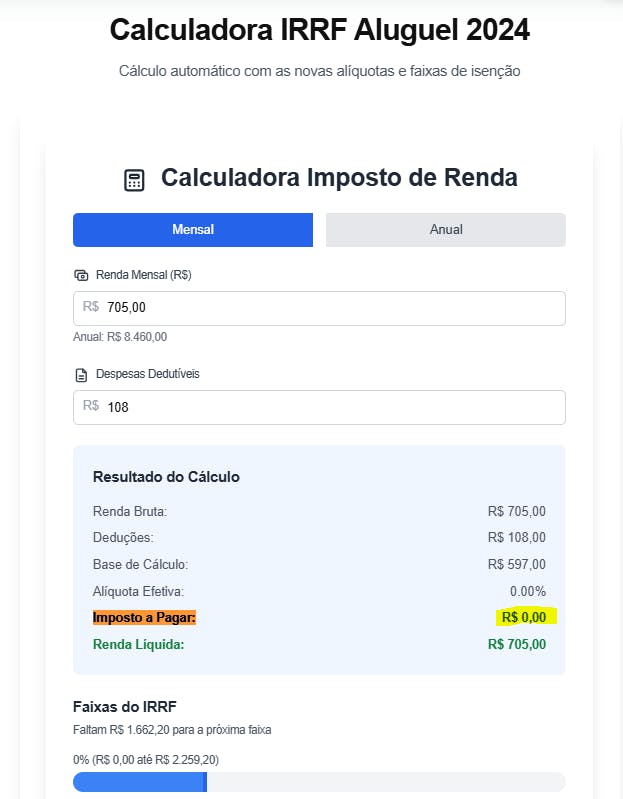This screenshot has width=623, height=799.
Task: Click the green Renda Líquida R$ 705,00 value
Action: click(517, 644)
